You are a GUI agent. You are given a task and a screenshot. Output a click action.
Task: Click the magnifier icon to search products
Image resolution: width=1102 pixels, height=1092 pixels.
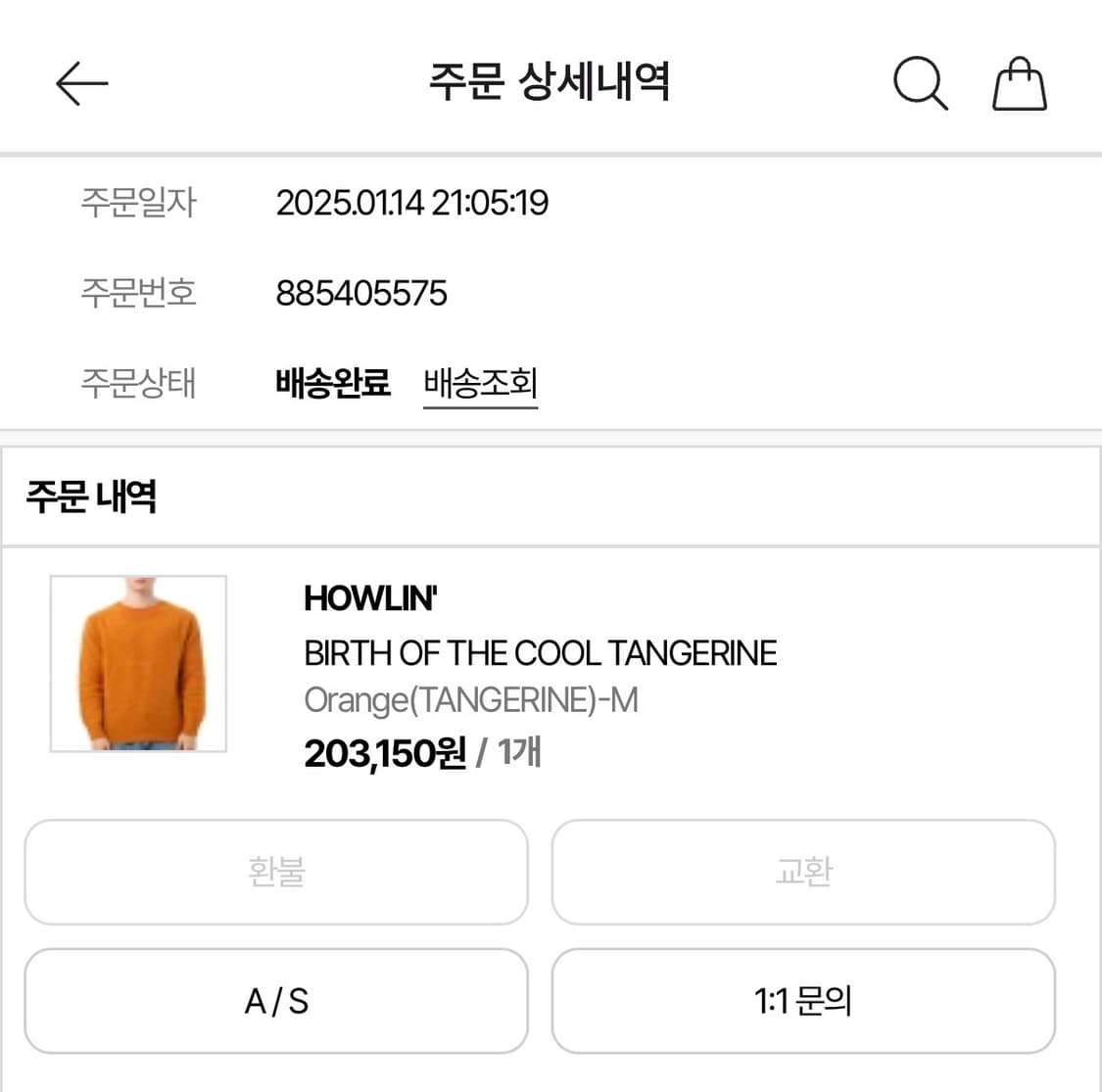pyautogui.click(x=919, y=83)
